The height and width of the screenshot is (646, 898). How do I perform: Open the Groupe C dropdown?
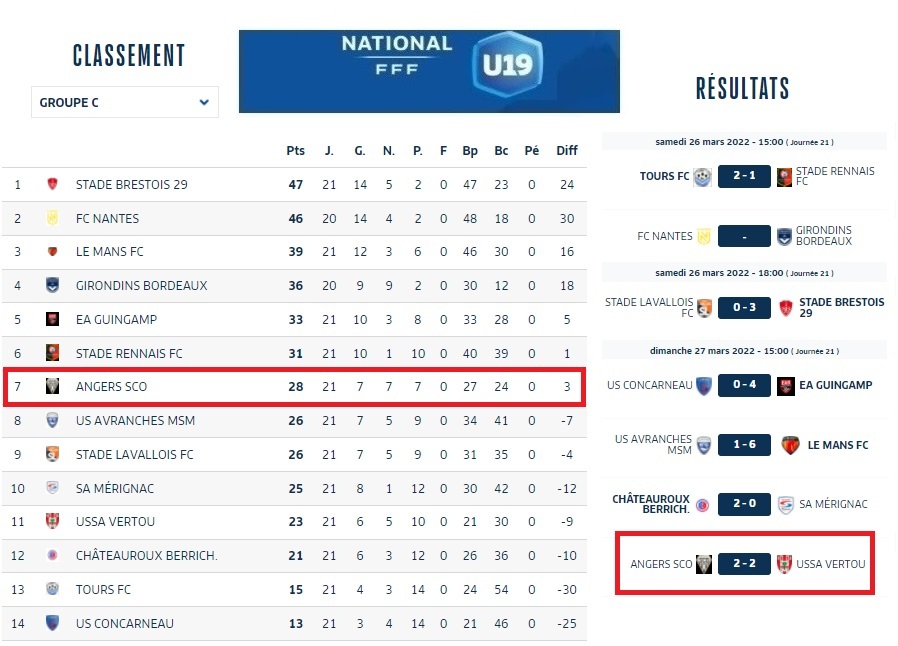point(125,102)
